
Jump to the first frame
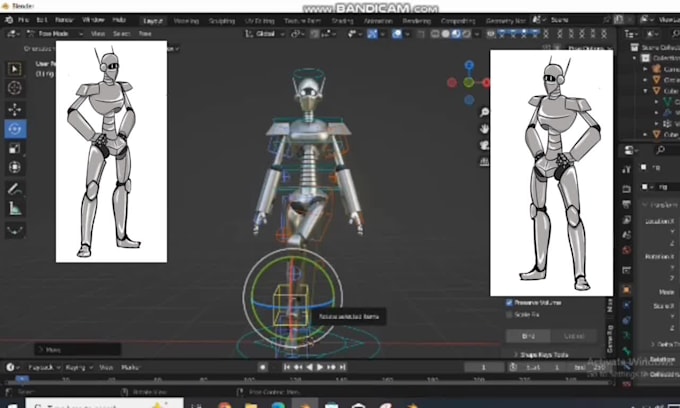click(287, 367)
